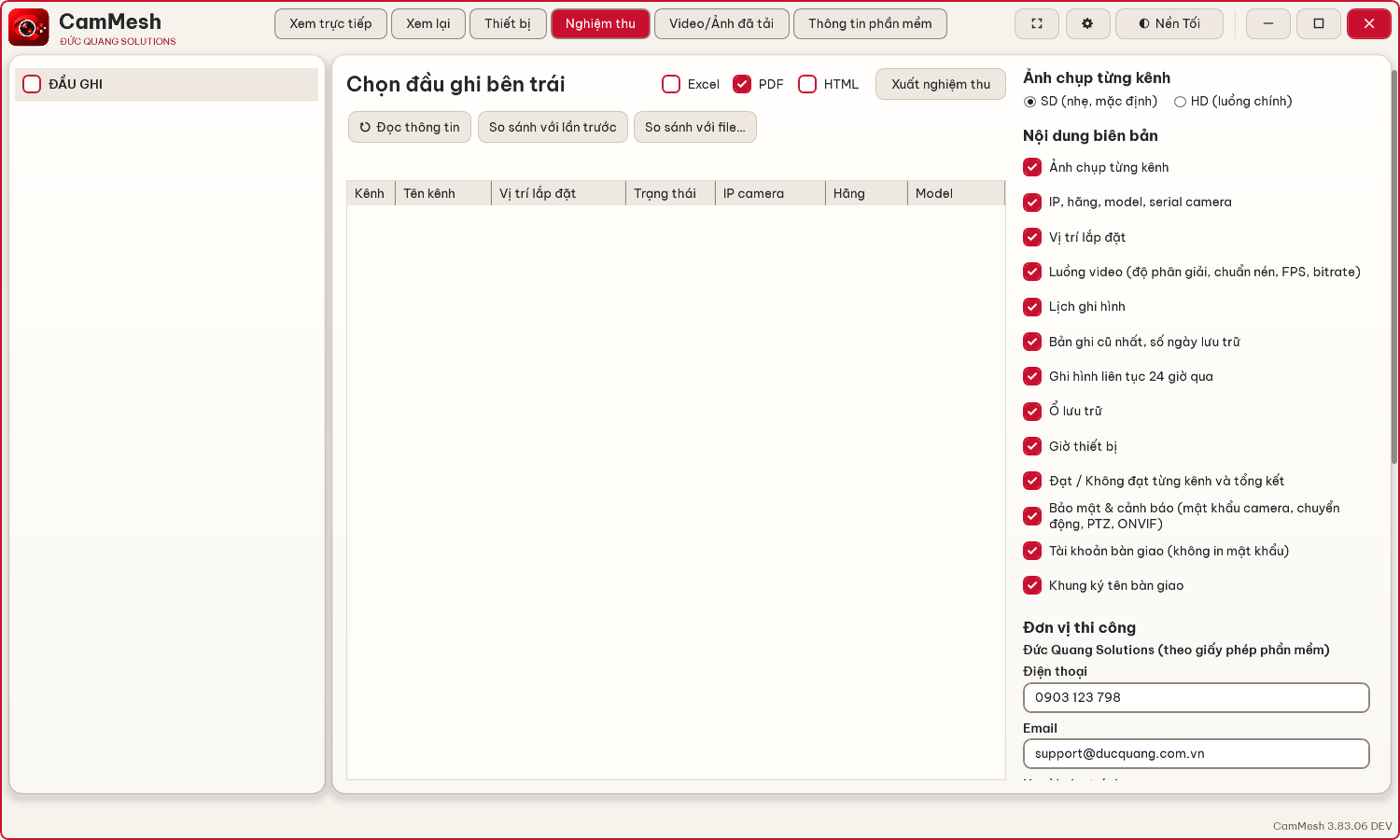Enable Excel export checkbox
Viewport: 1400px width, 840px height.
point(671,84)
